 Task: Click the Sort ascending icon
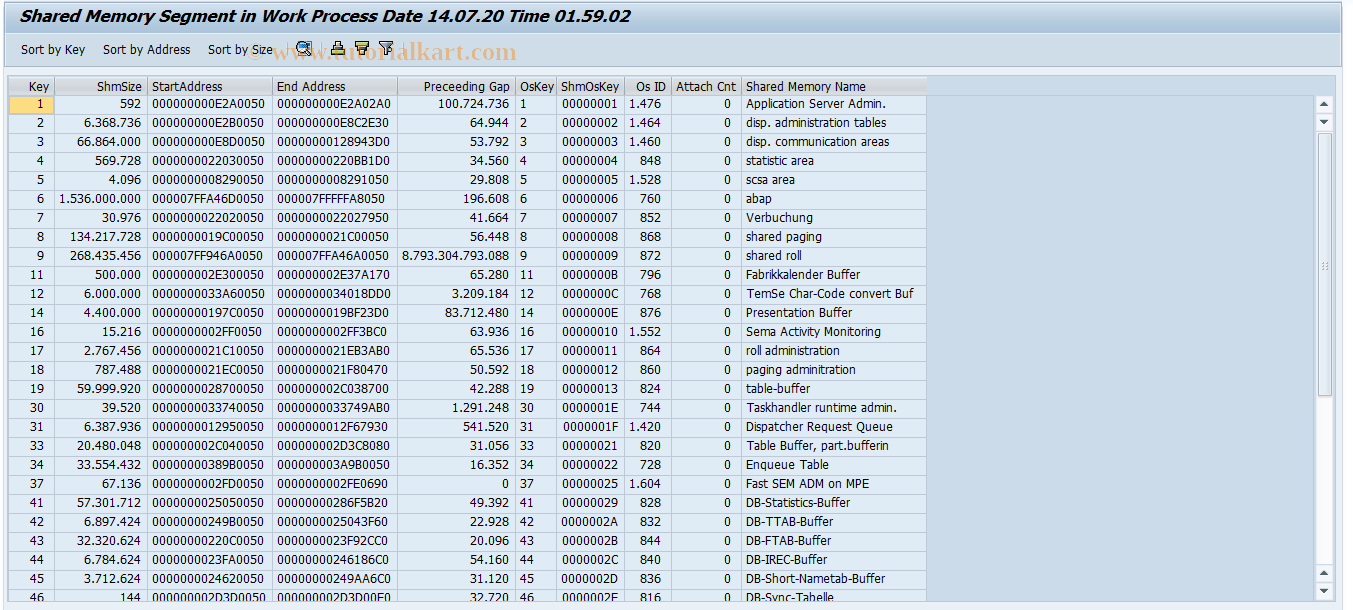338,48
